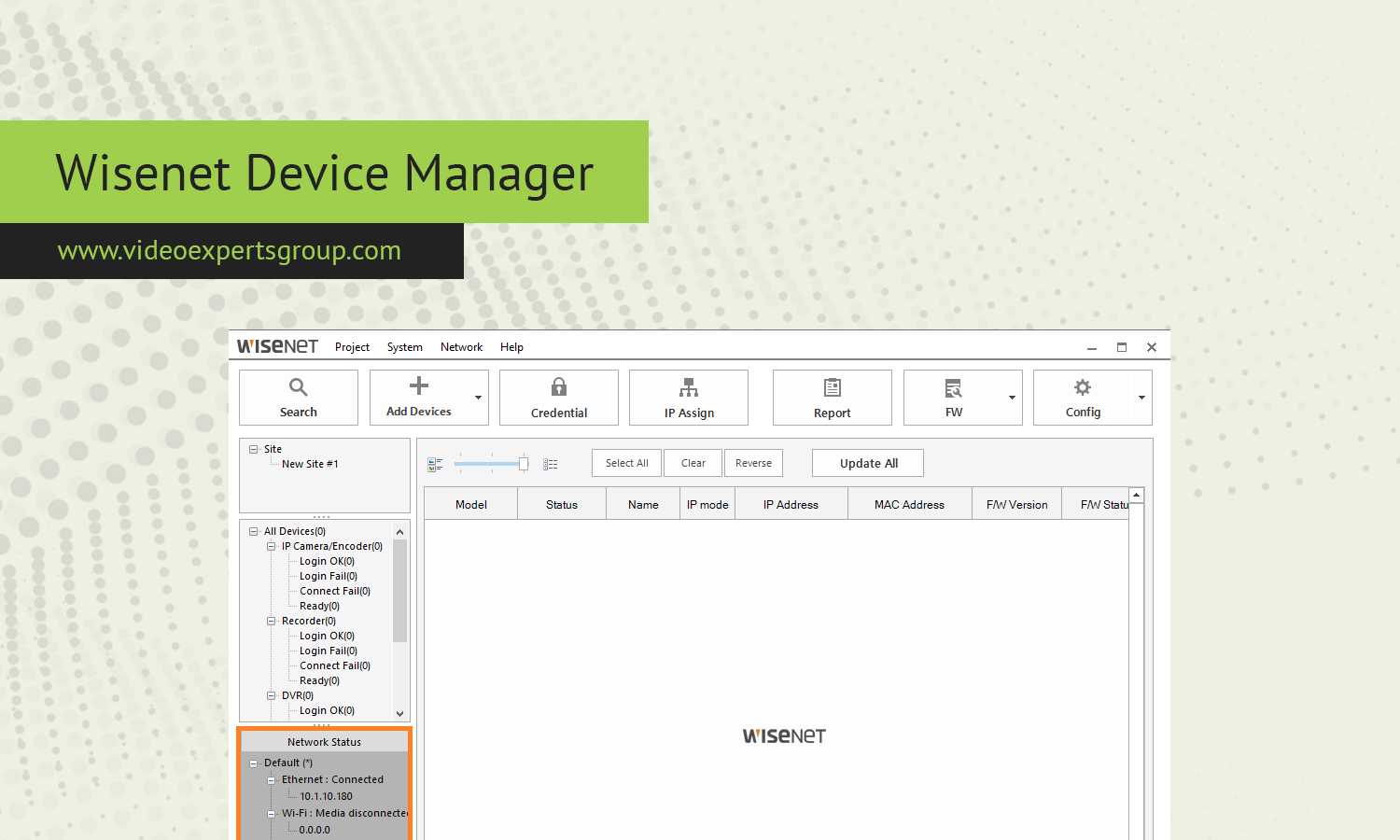
Task: Click the Update All button
Action: point(868,463)
